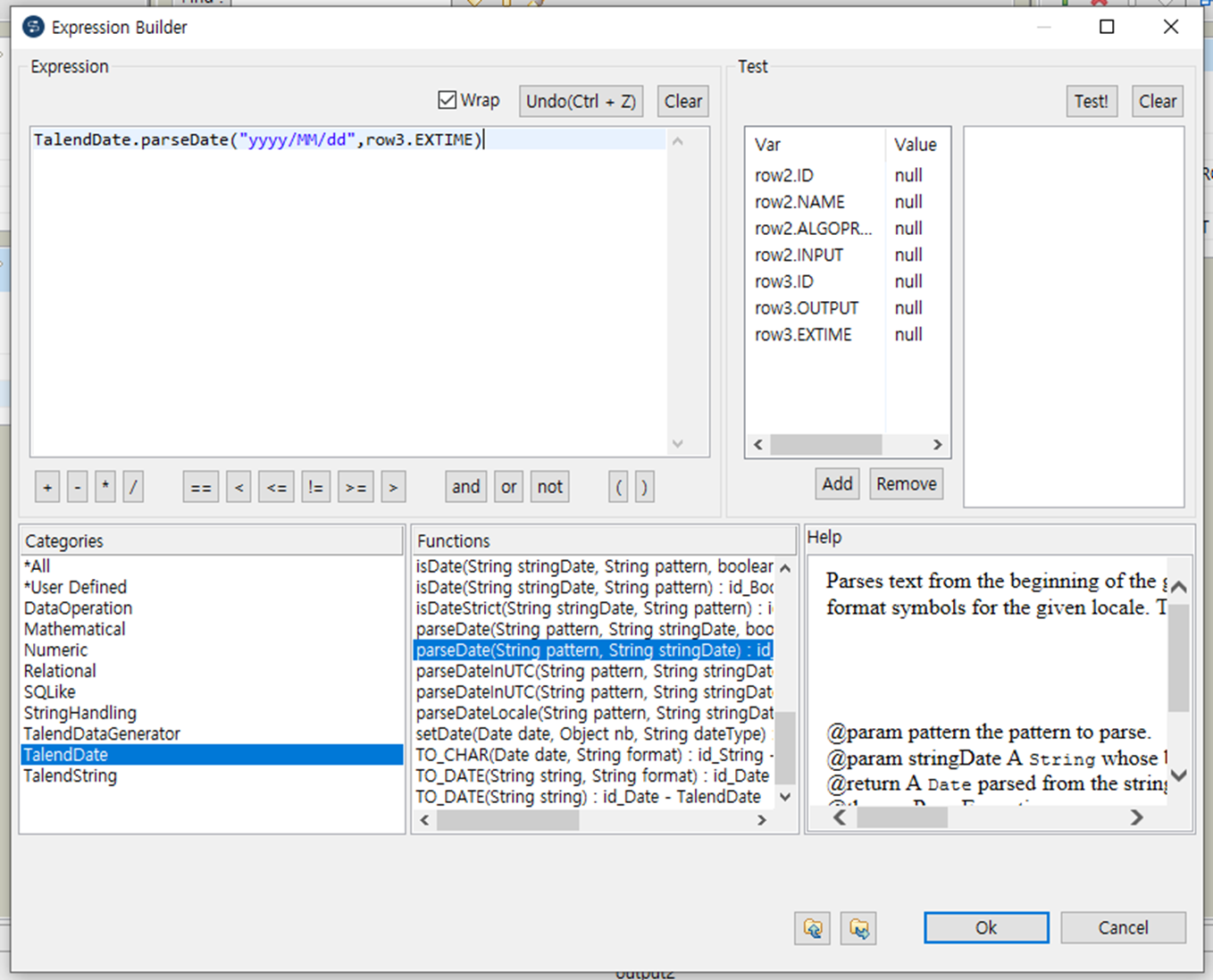Viewport: 1213px width, 980px height.
Task: Select TO_DATE(String string, String format) function
Action: [x=594, y=775]
